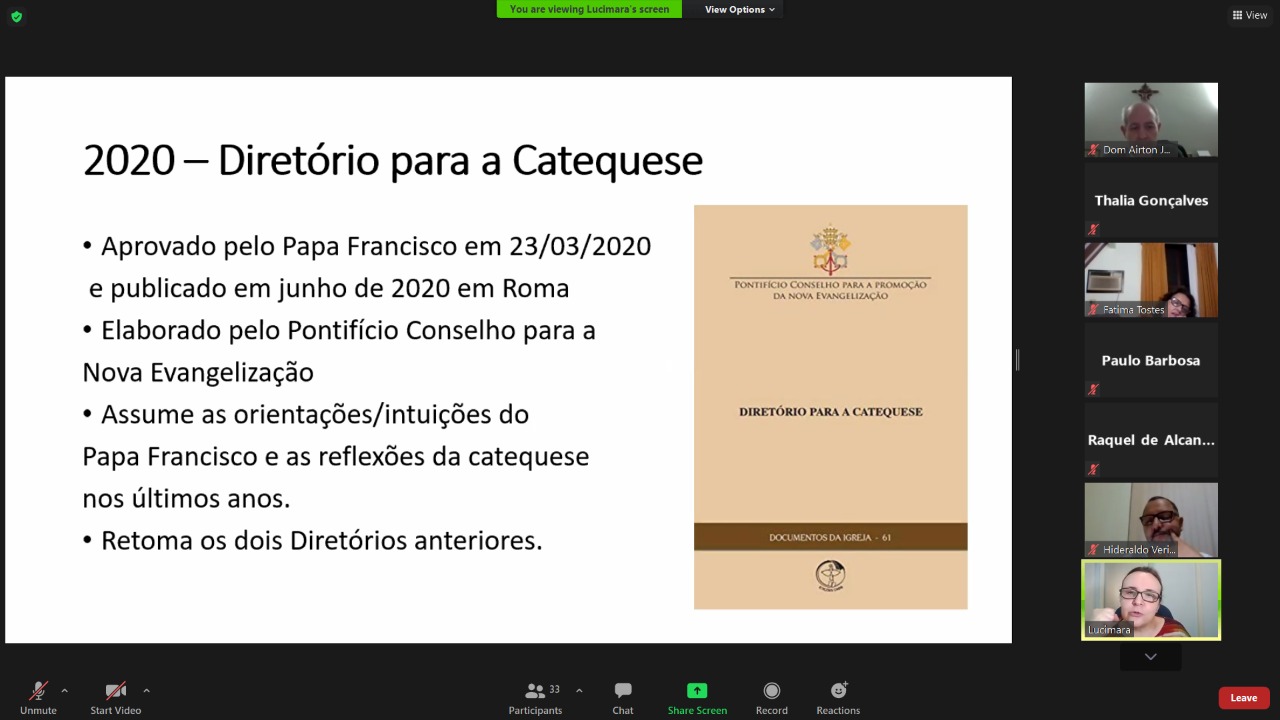Unmute the microphone
The width and height of the screenshot is (1280, 720).
coord(38,697)
